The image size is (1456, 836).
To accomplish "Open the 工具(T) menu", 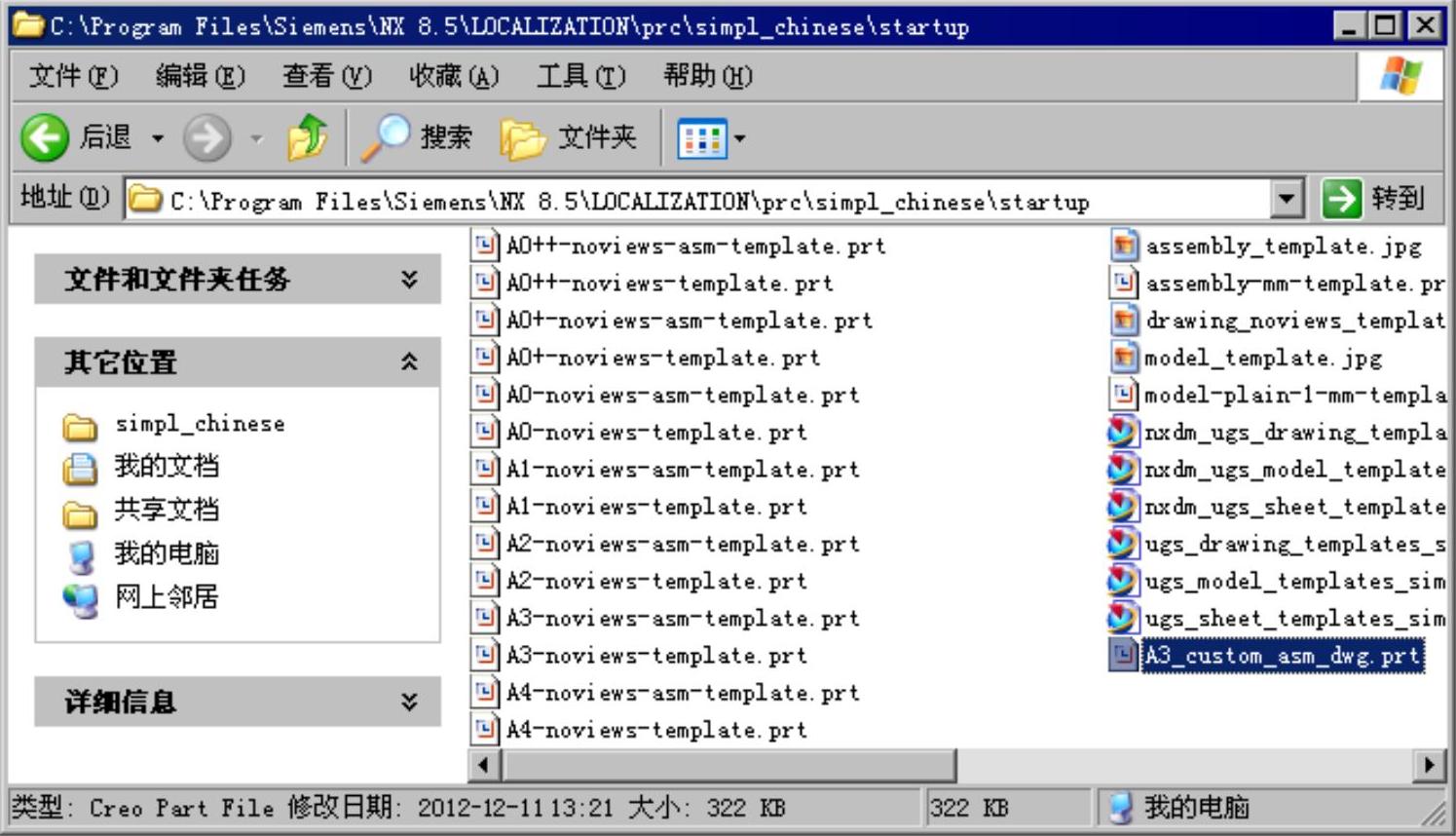I will (x=581, y=76).
